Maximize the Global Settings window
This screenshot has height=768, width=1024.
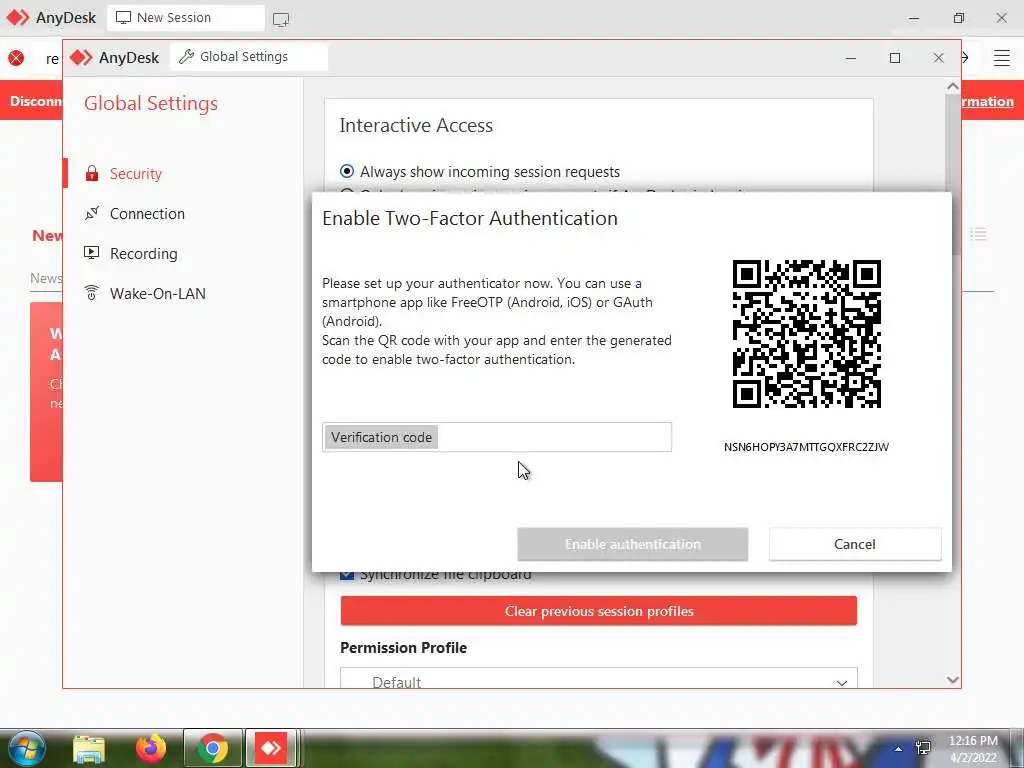[895, 57]
